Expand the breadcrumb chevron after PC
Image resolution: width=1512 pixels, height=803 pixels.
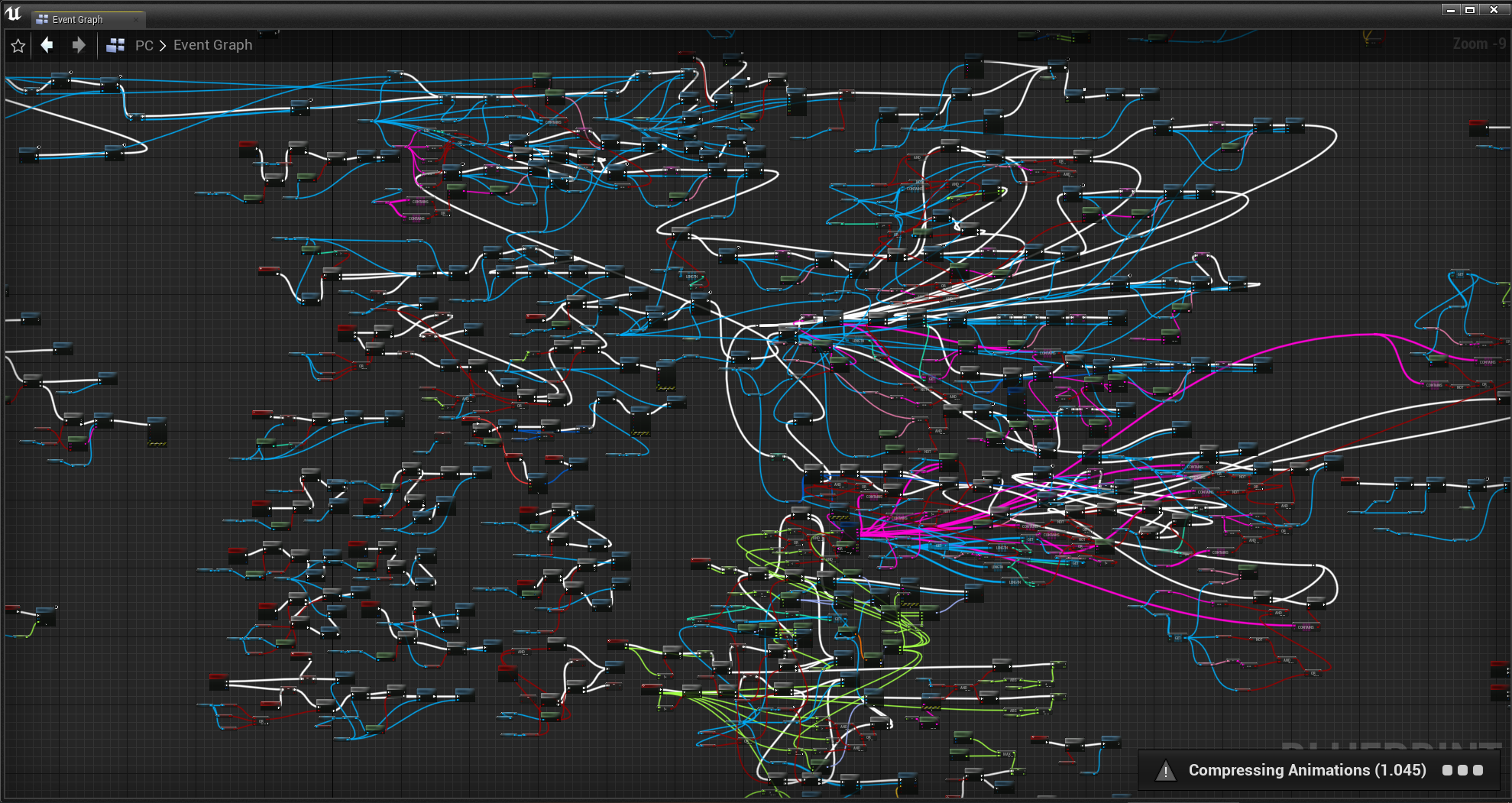coord(163,46)
